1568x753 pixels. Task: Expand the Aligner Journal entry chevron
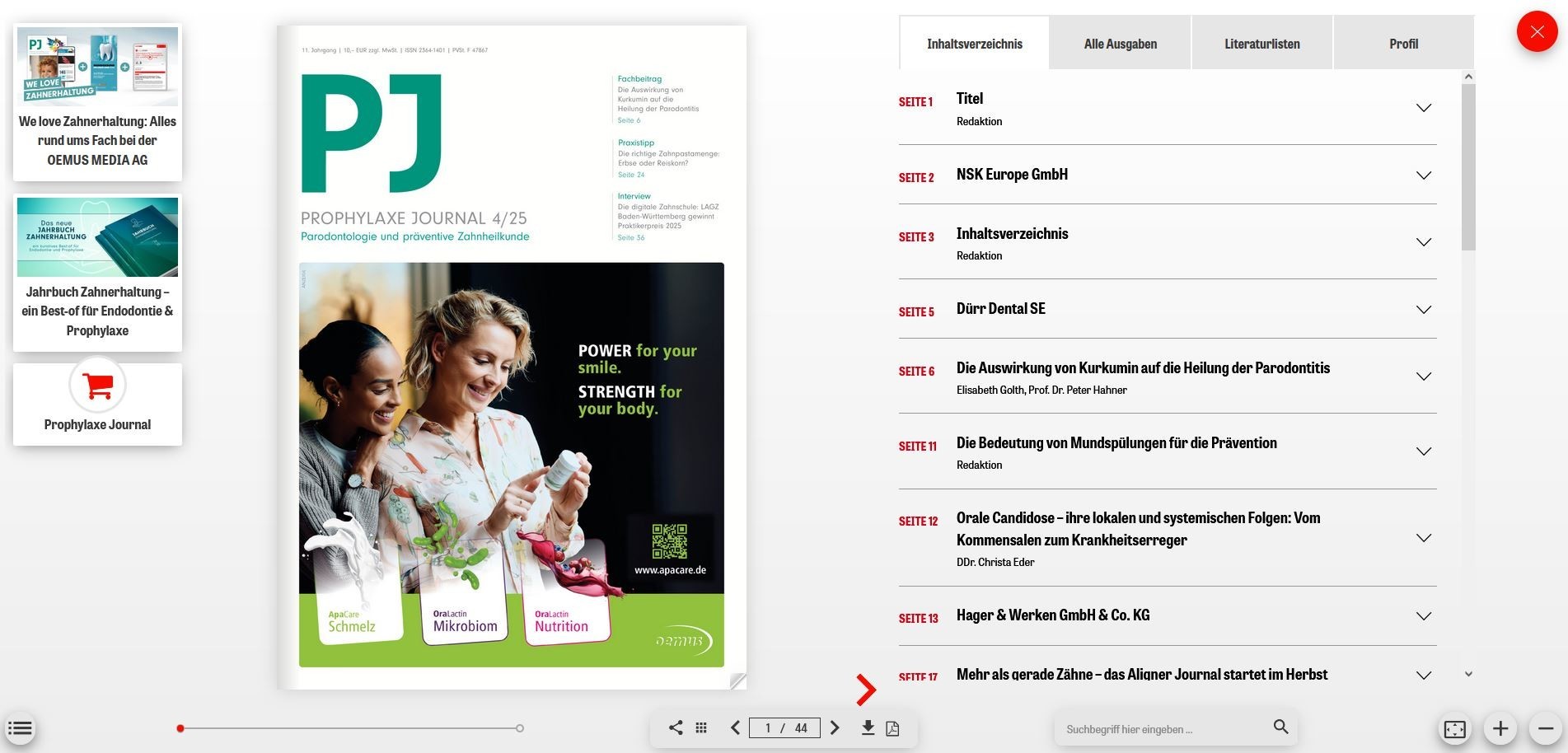point(1423,676)
